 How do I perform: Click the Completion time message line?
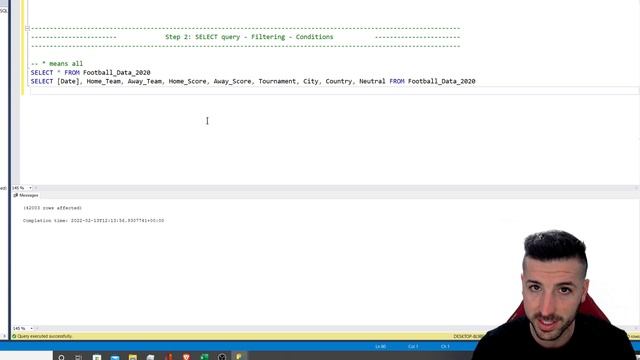[x=93, y=220]
